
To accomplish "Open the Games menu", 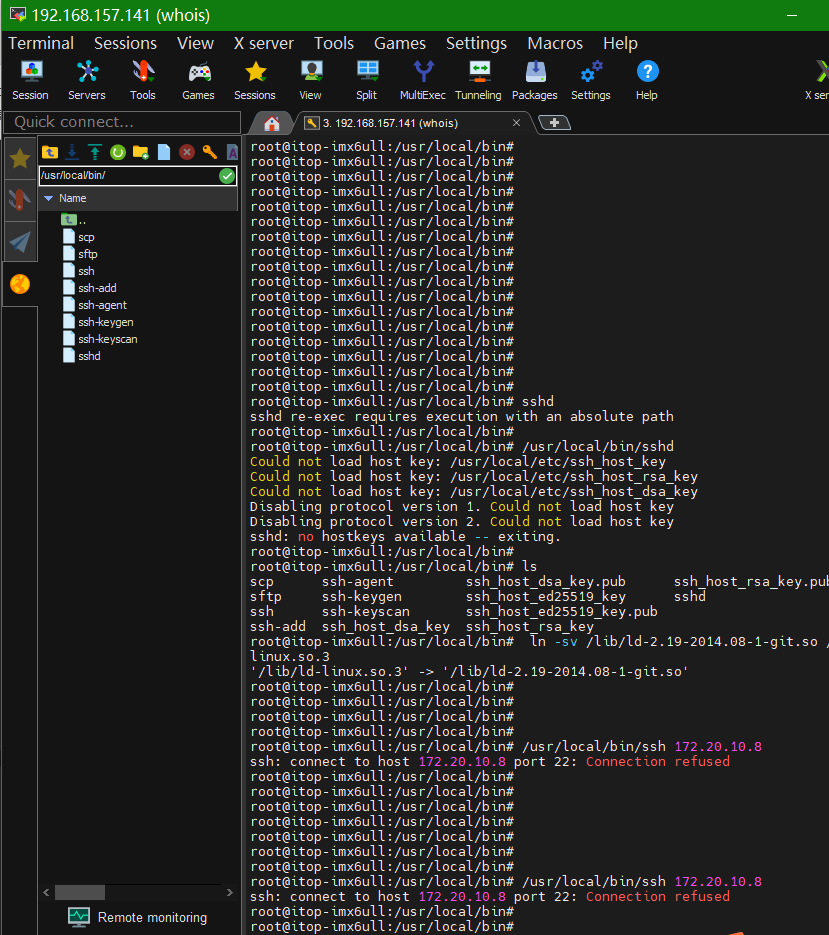I will (400, 44).
